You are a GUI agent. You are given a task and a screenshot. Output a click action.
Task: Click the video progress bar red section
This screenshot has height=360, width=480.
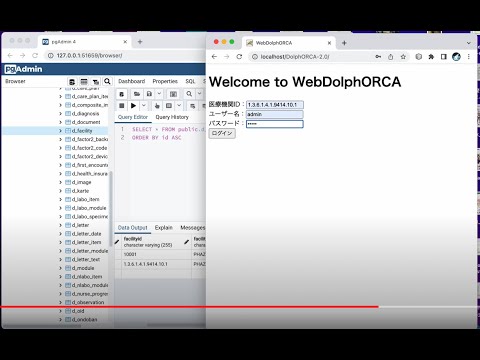pyautogui.click(x=189, y=307)
